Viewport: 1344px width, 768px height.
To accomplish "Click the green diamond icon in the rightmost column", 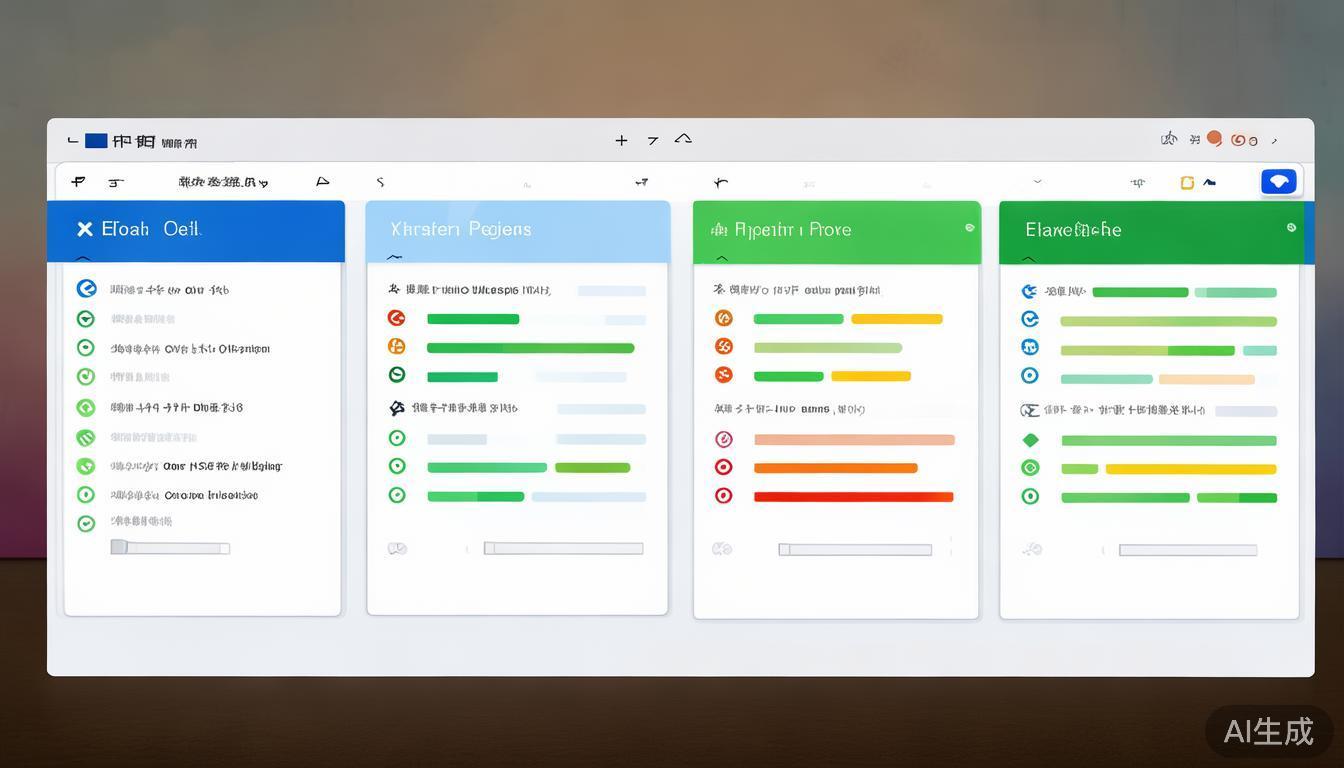I will coord(1030,440).
